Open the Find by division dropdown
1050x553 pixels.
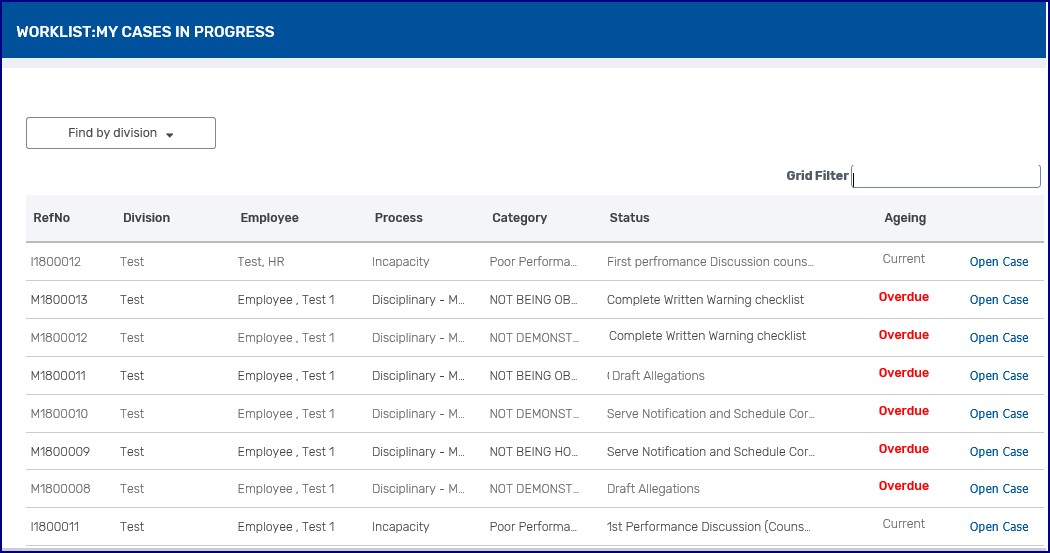tap(121, 133)
